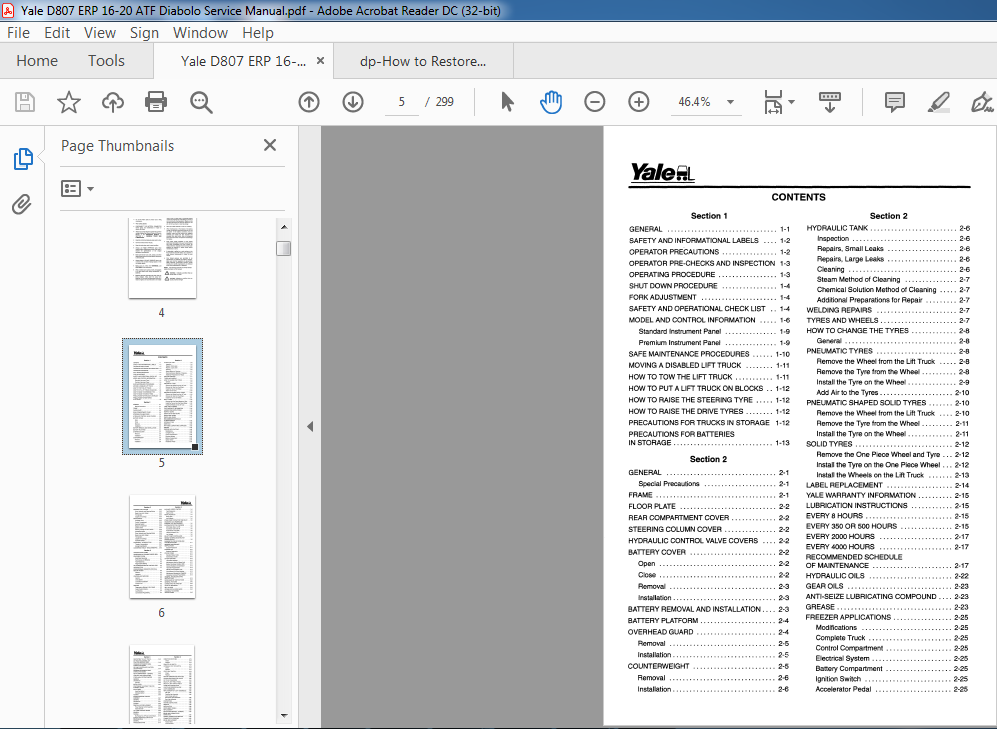Select page 6 thumbnail
997x729 pixels.
(x=162, y=547)
